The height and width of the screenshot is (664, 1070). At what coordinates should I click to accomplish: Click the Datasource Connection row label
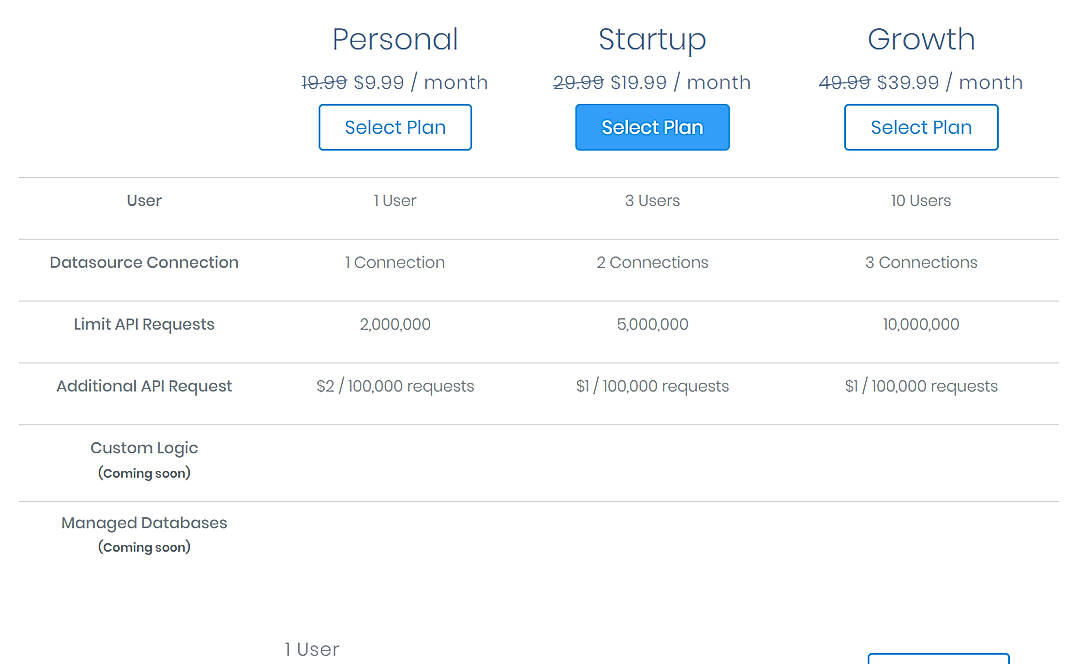144,262
